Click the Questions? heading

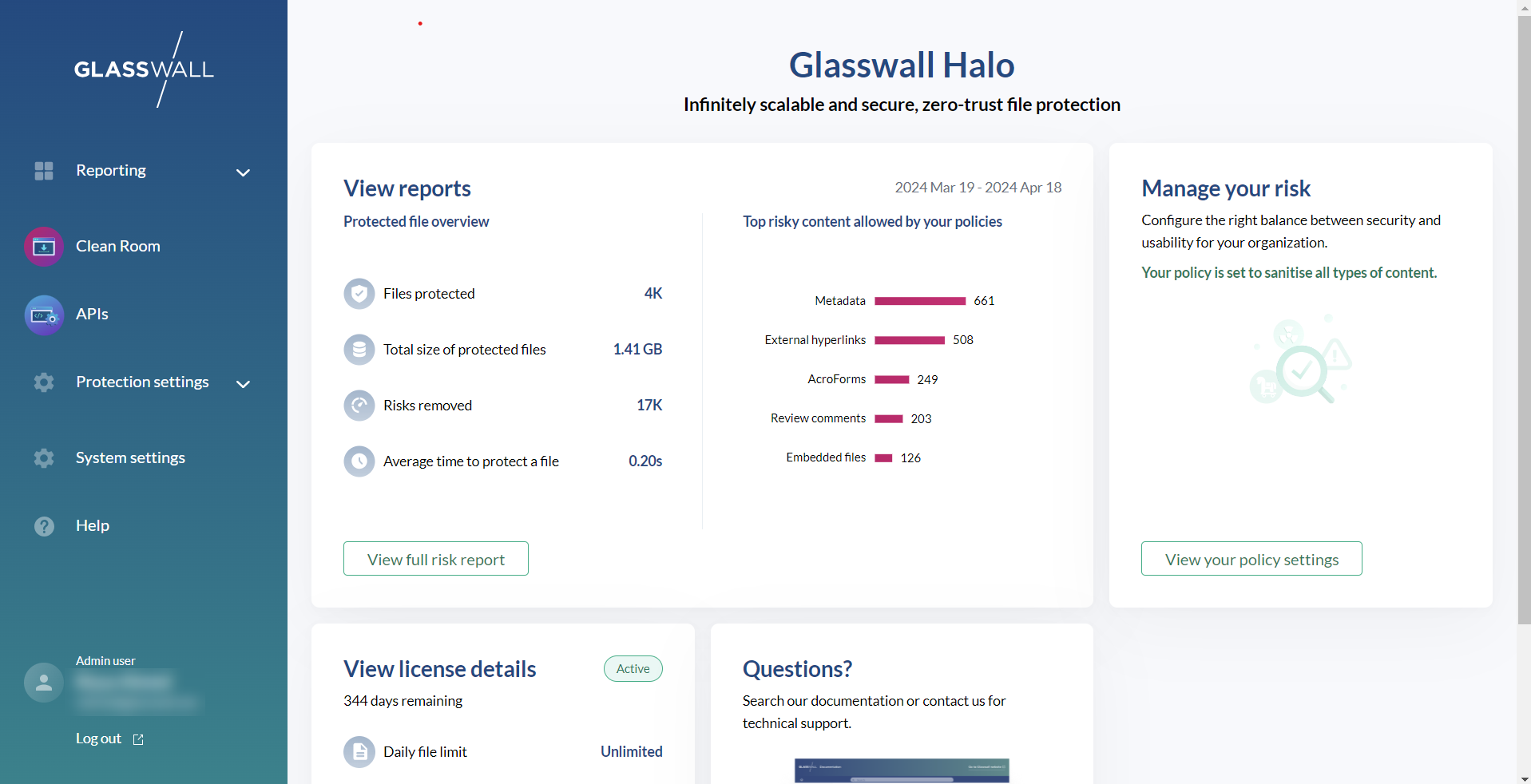(x=797, y=669)
